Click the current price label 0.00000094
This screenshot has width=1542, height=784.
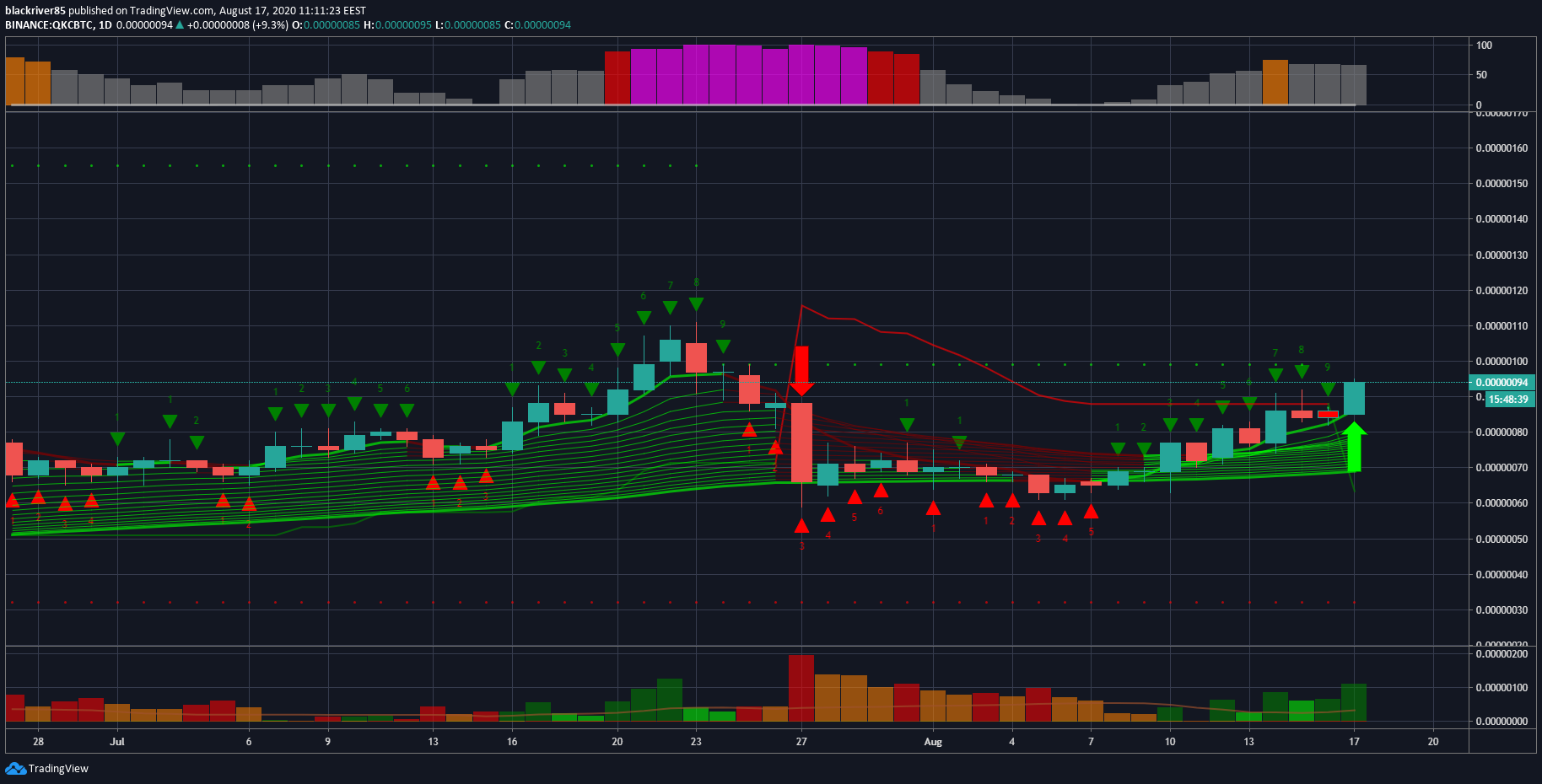1500,382
